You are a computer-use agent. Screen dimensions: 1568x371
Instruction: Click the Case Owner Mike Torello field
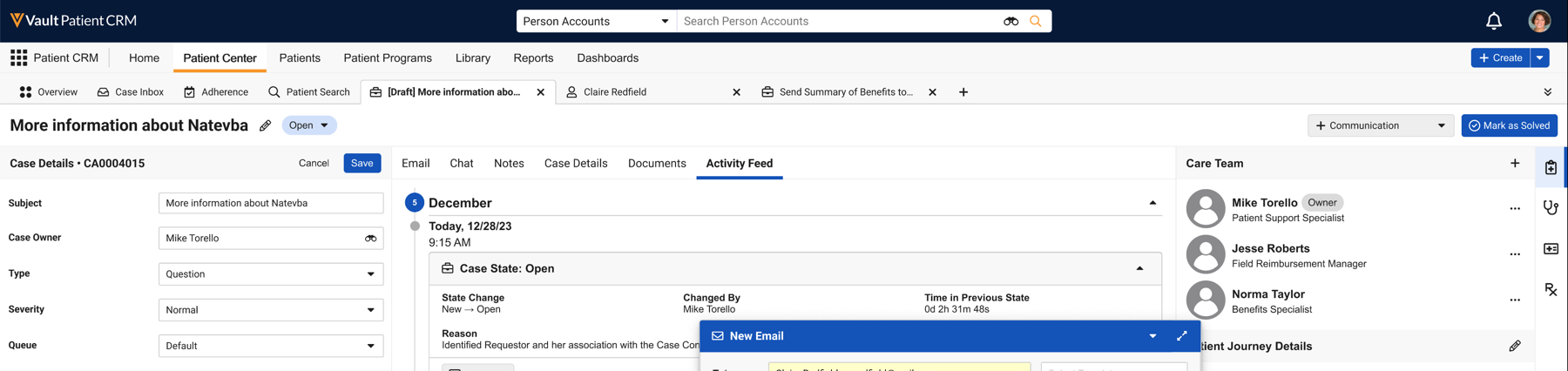click(x=271, y=238)
